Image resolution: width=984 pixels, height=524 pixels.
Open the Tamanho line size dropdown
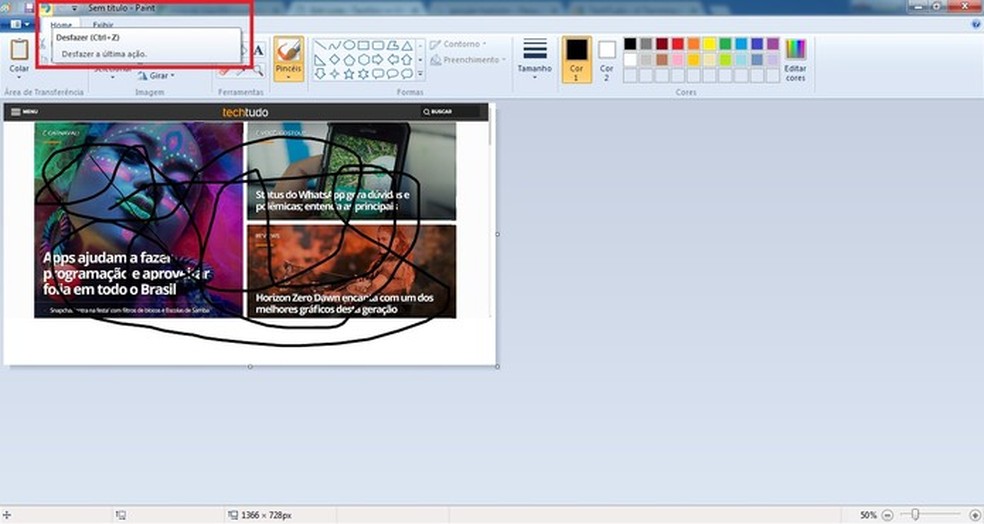[x=535, y=59]
